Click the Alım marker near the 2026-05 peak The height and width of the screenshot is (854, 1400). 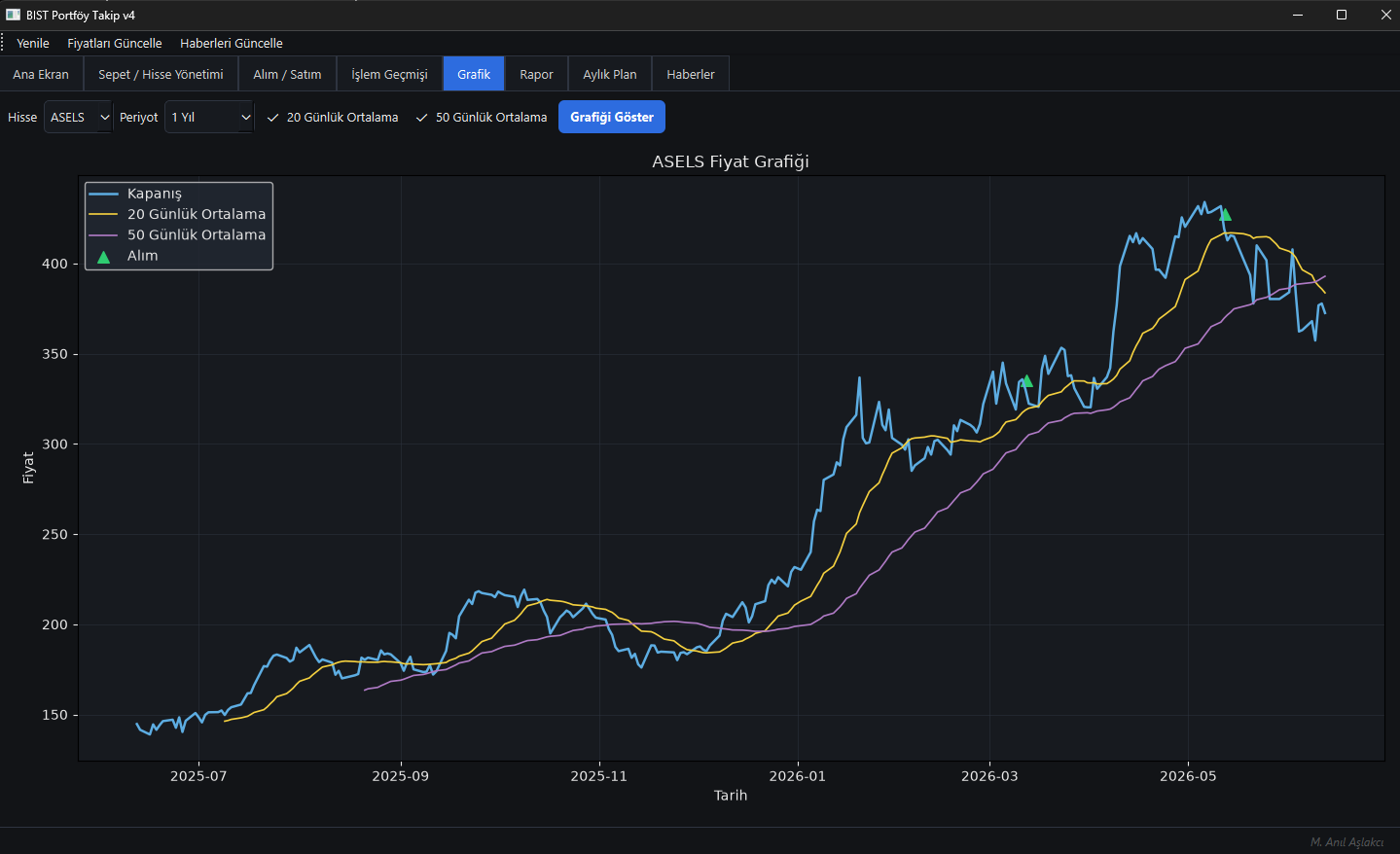pos(1225,215)
